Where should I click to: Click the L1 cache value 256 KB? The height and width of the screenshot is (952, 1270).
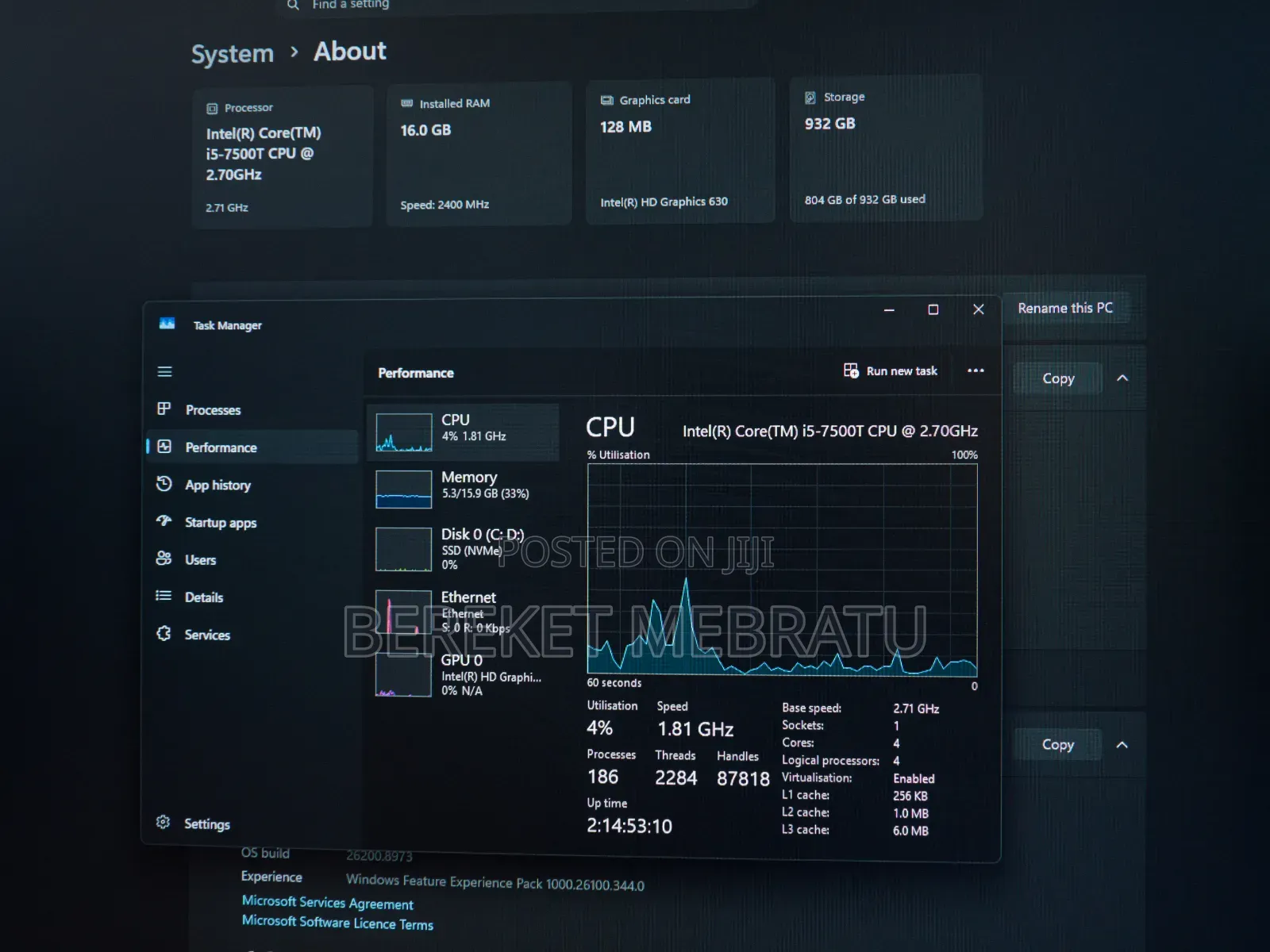coord(910,797)
